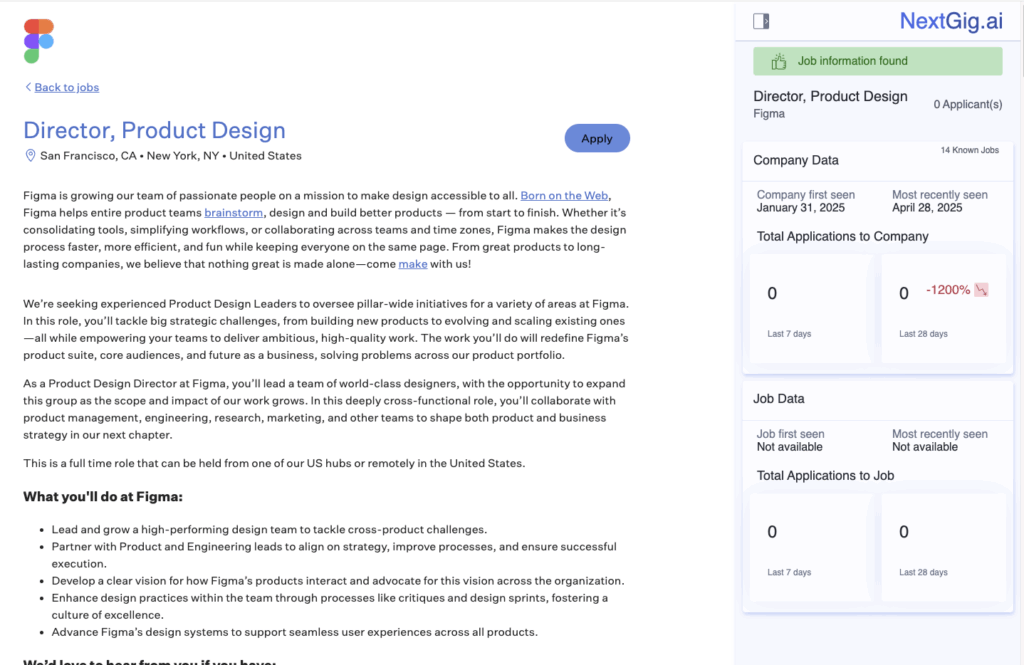The image size is (1024, 665).
Task: Click the red downward trend chart icon
Action: click(x=981, y=290)
